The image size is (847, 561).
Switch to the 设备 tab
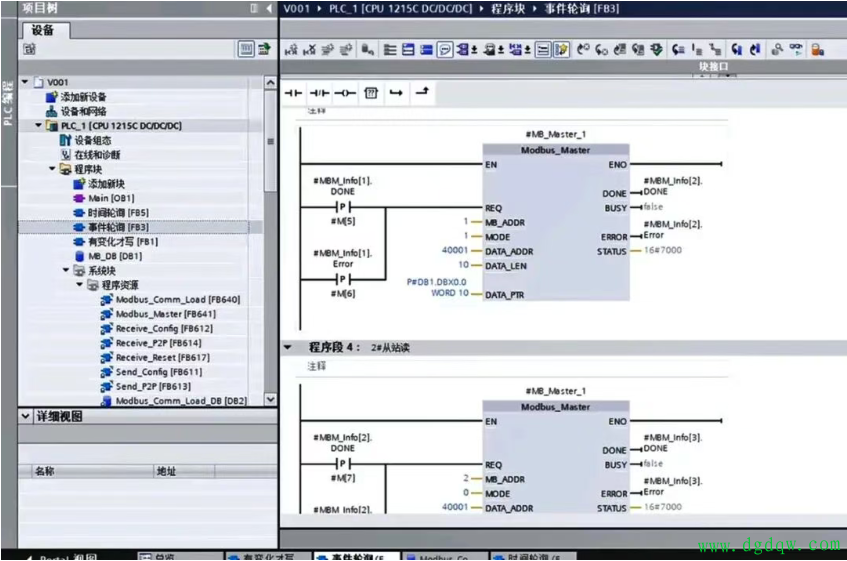[43, 30]
